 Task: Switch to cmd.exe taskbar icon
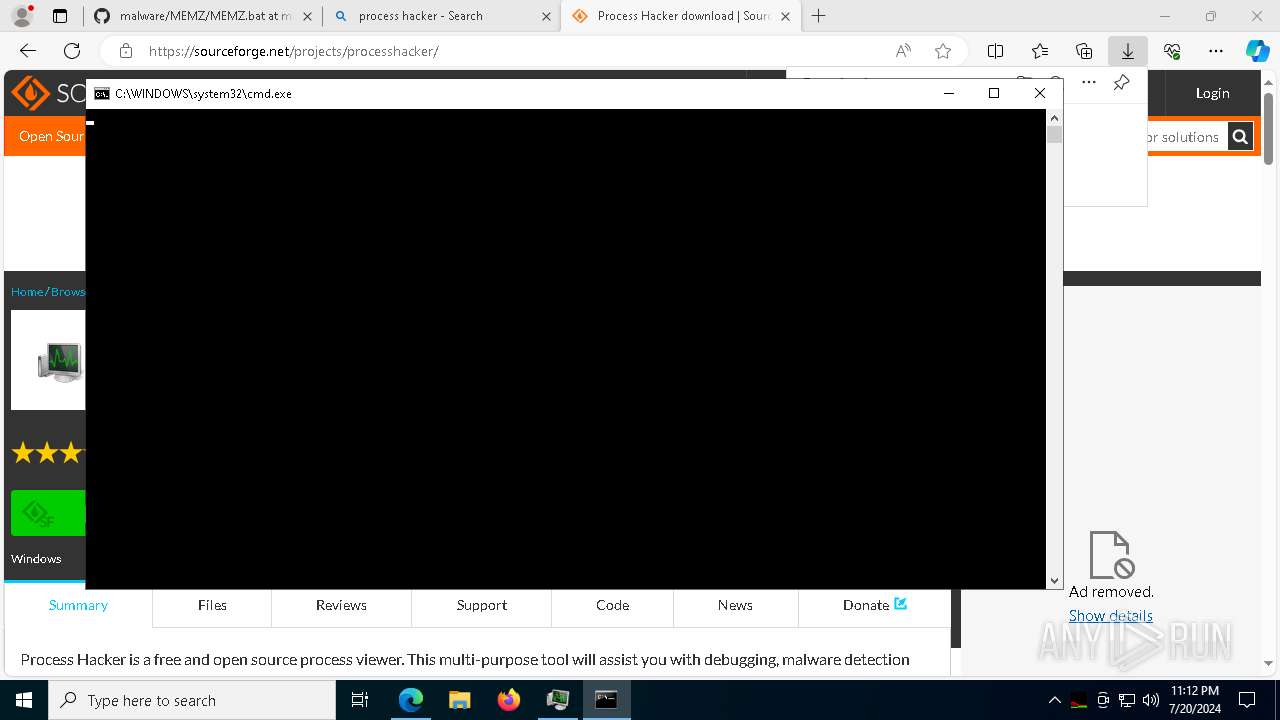(606, 700)
